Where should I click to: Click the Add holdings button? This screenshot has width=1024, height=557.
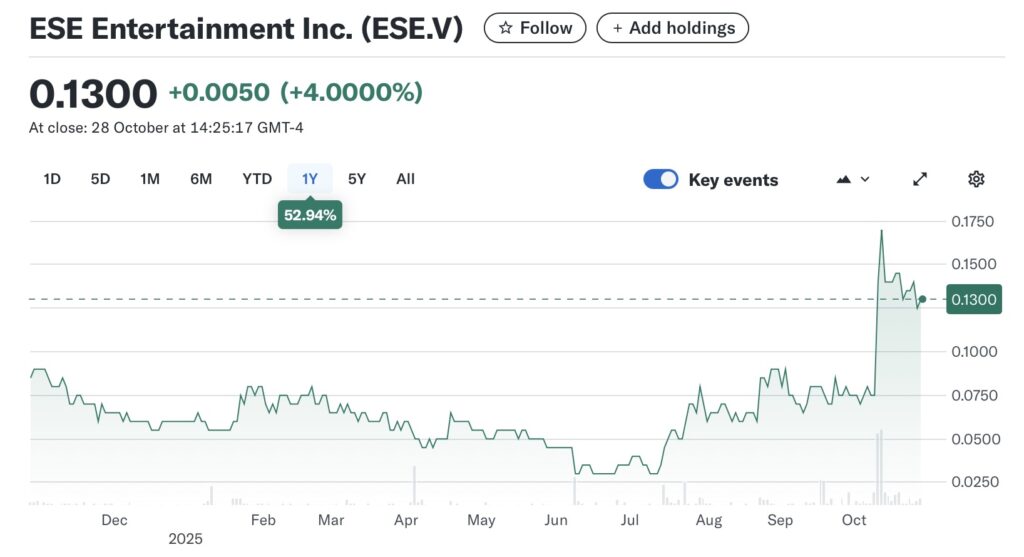[673, 28]
